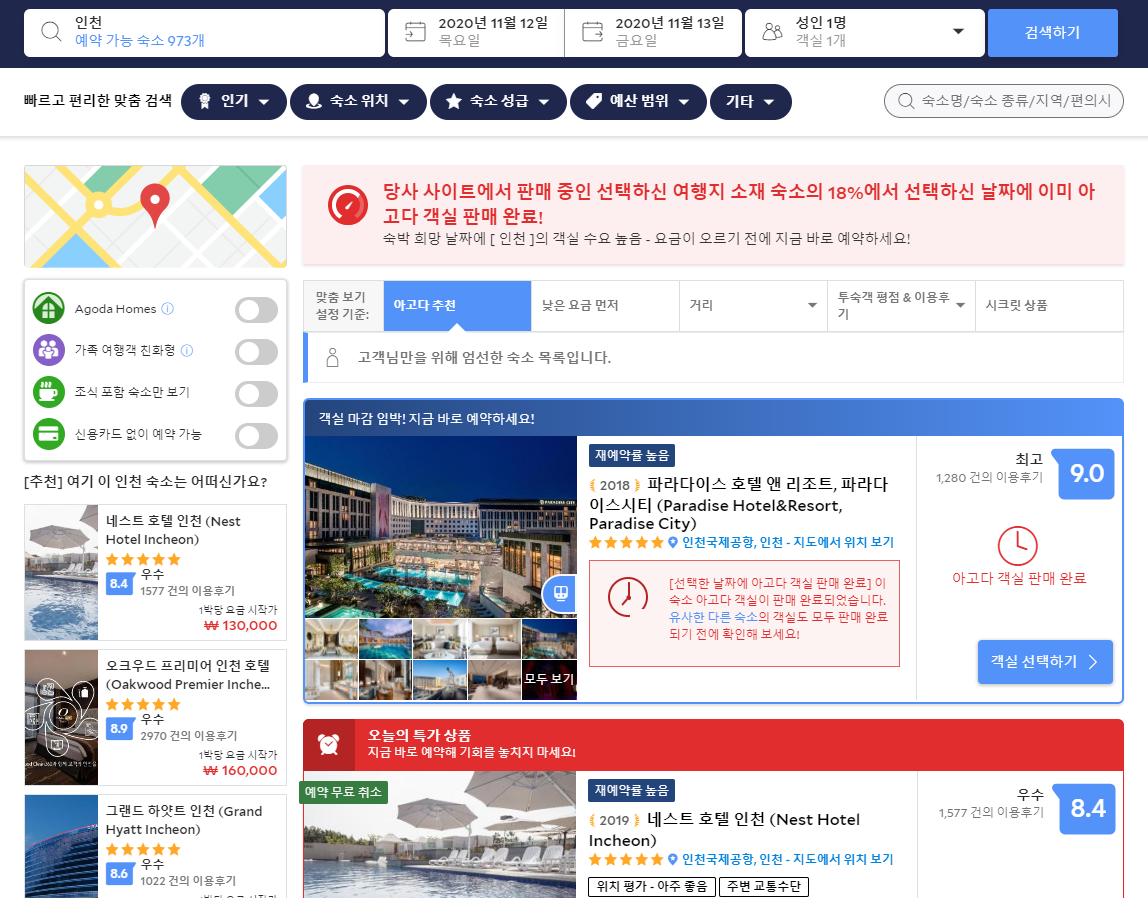Viewport: 1148px width, 898px height.
Task: Click the 8.9 badge on Oakwood Premier card
Action: click(119, 728)
